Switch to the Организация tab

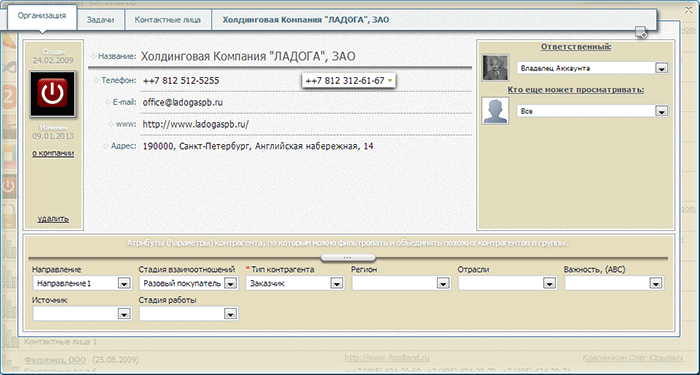pos(42,16)
